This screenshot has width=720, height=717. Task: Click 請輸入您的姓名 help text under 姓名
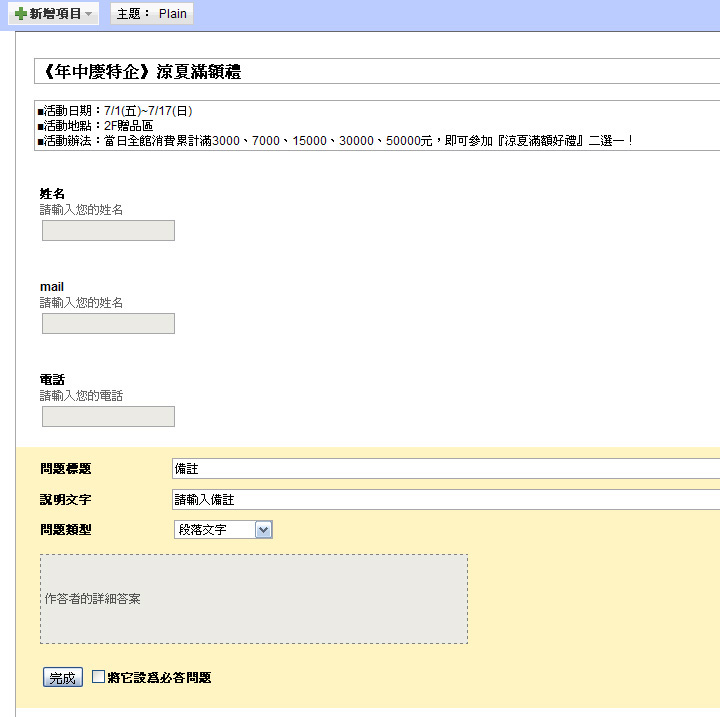point(81,210)
